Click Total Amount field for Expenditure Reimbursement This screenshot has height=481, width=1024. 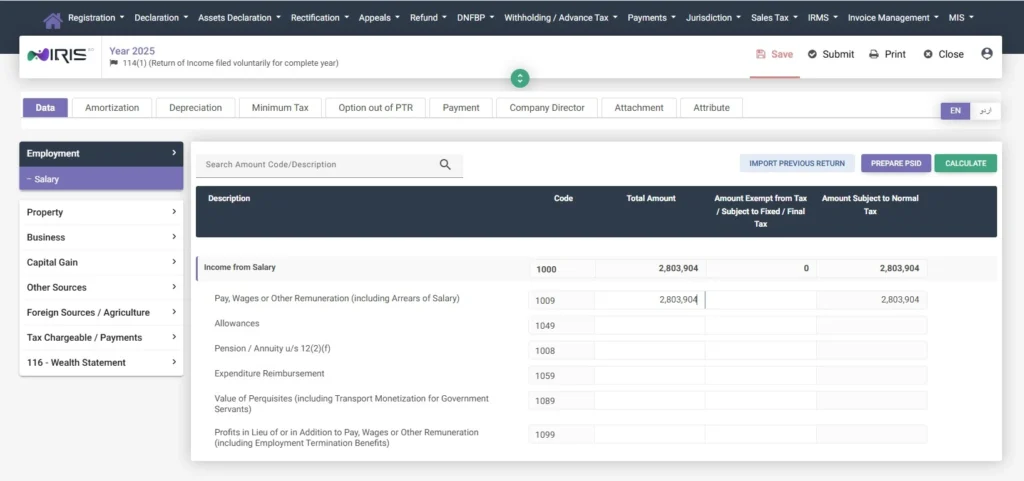(650, 375)
